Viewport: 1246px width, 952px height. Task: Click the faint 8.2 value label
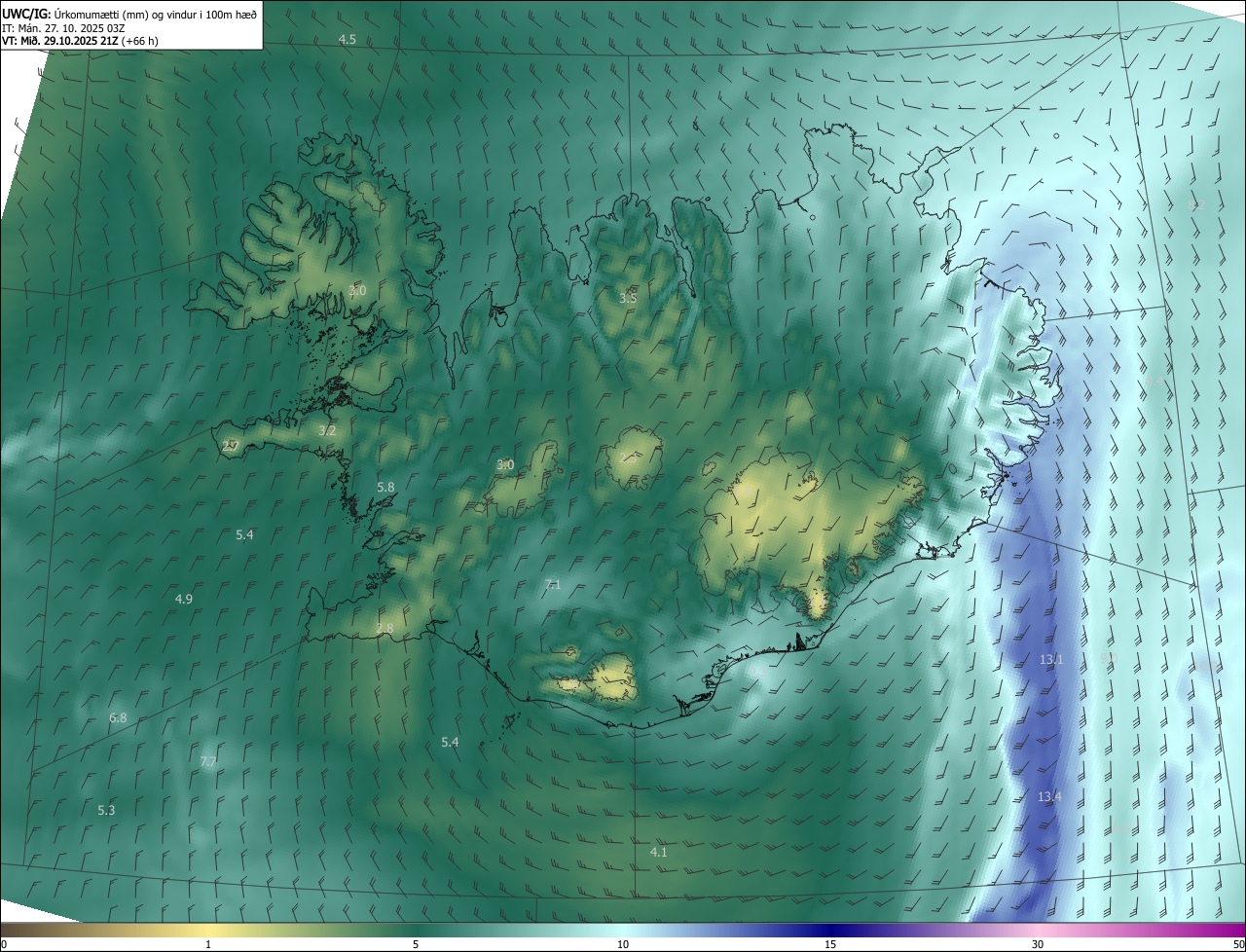1196,204
